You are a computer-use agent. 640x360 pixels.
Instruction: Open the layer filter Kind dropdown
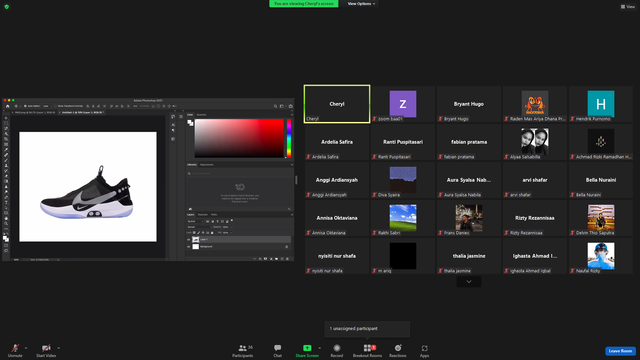[x=196, y=221]
